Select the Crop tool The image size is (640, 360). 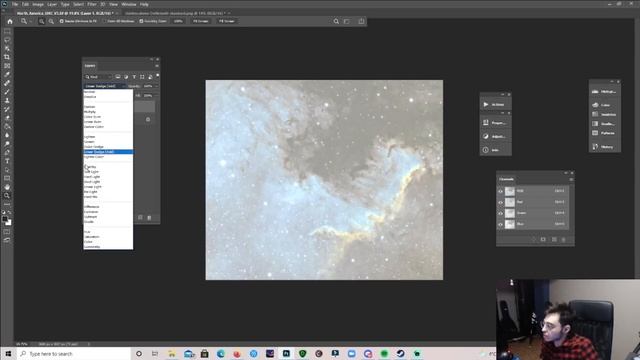(7, 57)
